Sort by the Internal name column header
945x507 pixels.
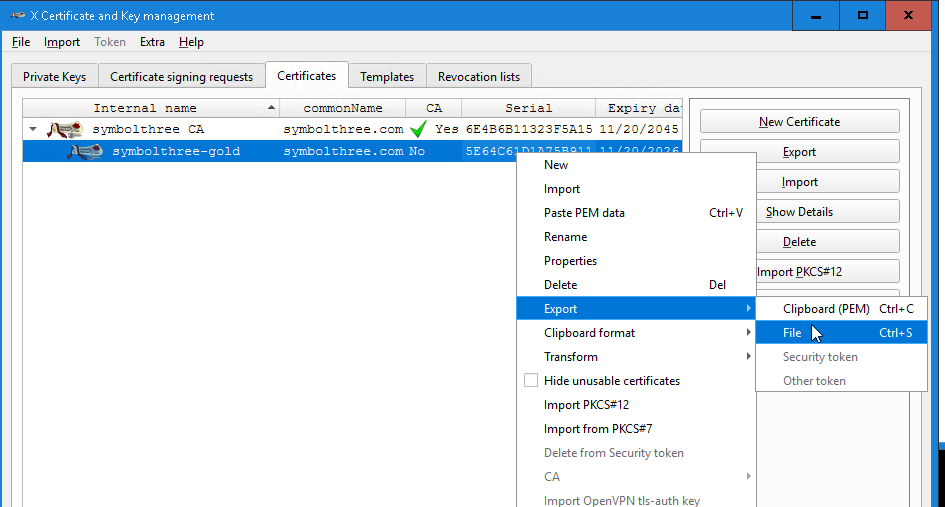(145, 108)
